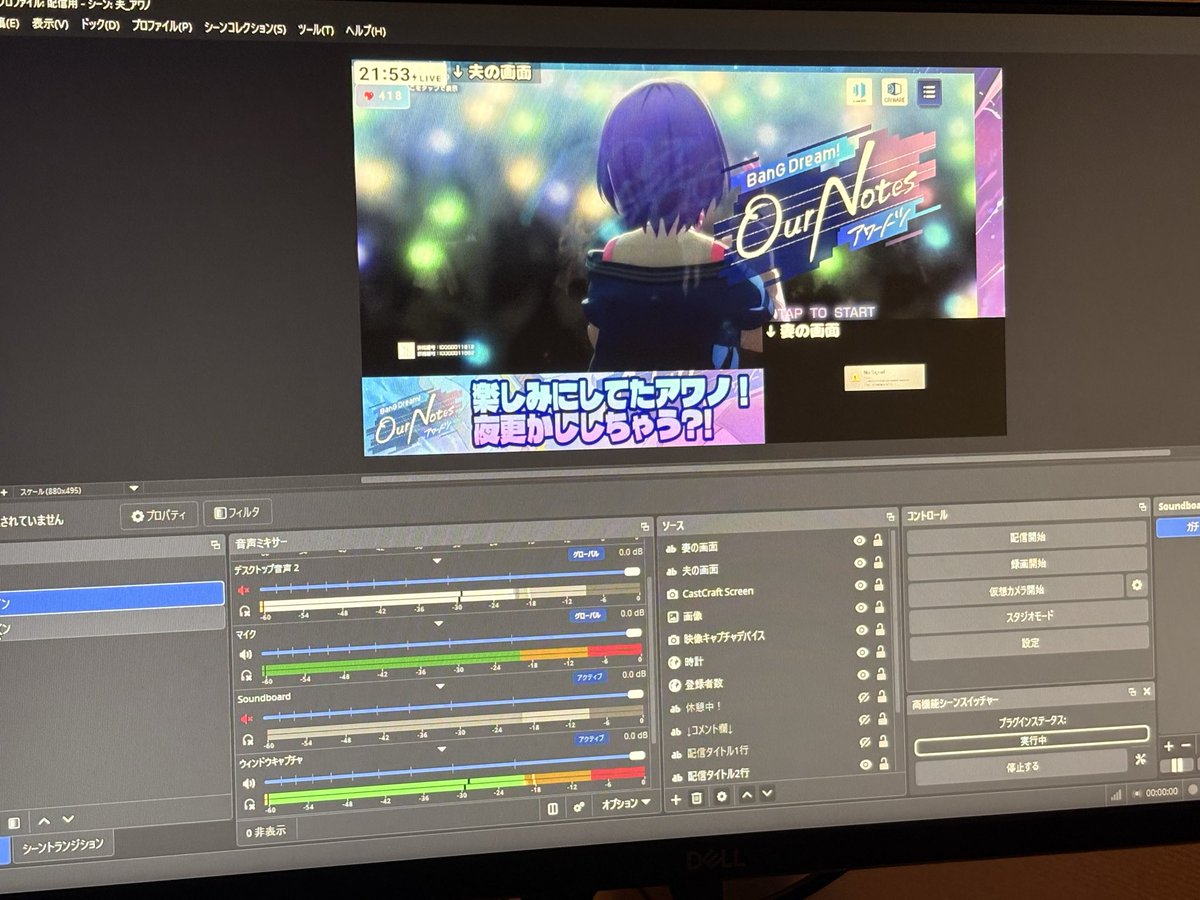Expand ウィンドウキャプチャ channel options arrow
The width and height of the screenshot is (1200, 900).
tap(440, 750)
